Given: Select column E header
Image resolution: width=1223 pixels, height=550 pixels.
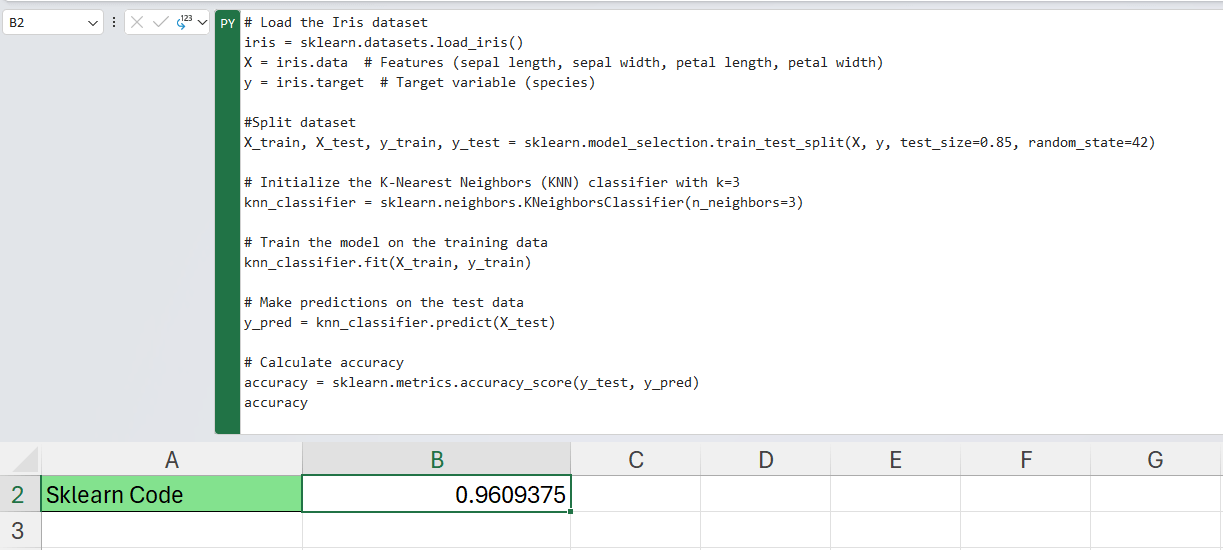Looking at the screenshot, I should point(895,460).
